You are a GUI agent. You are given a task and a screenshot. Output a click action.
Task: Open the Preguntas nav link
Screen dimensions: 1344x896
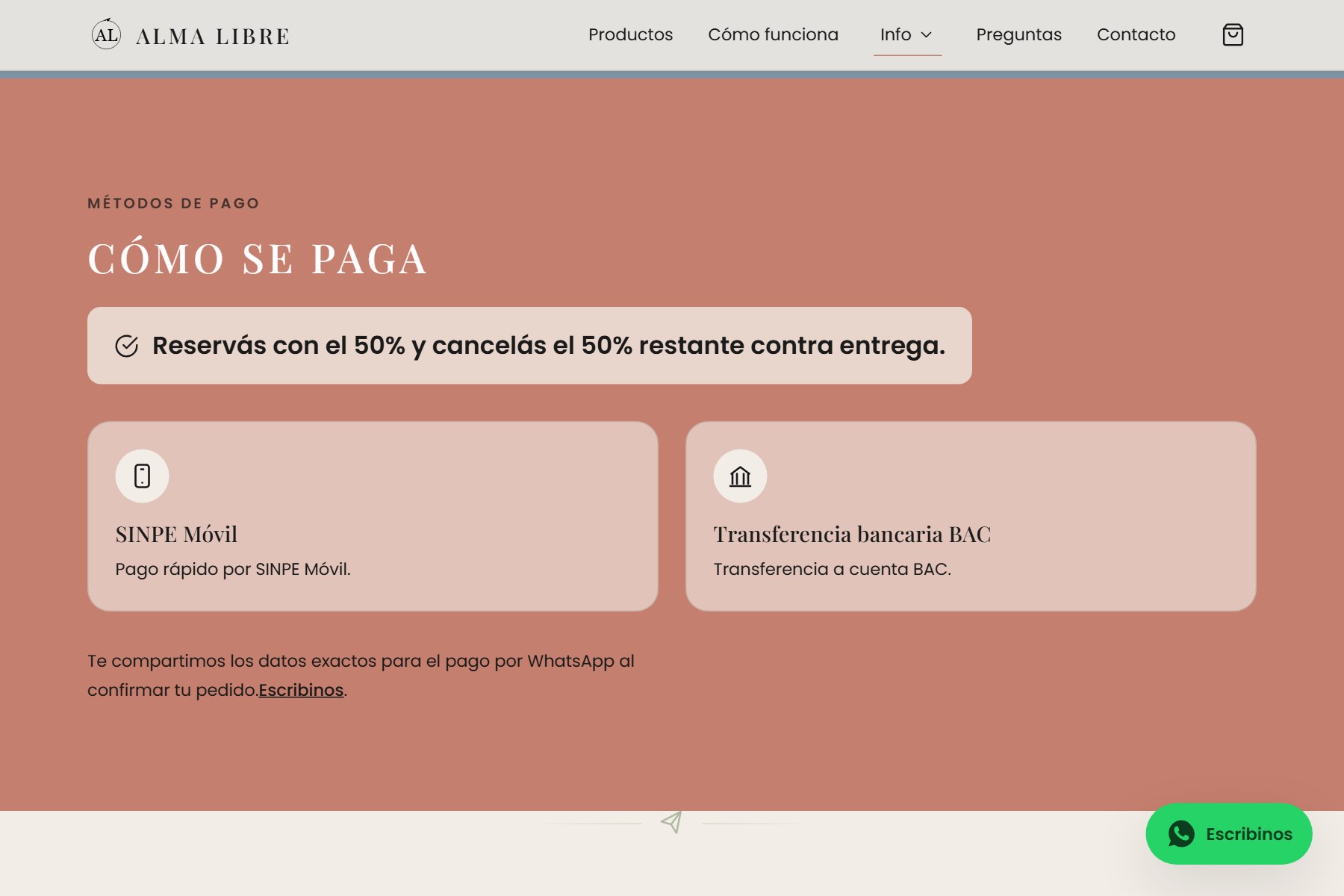coord(1018,35)
